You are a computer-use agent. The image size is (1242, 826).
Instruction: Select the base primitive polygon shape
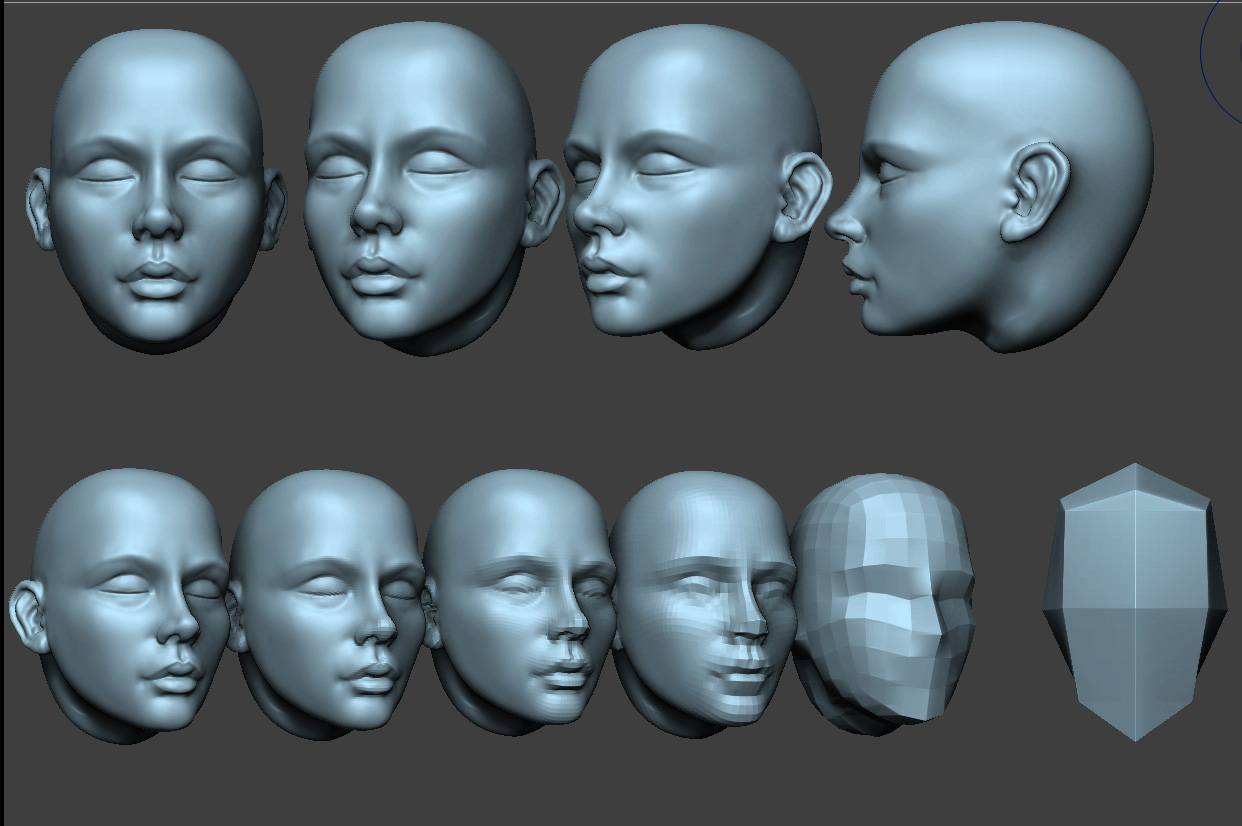tap(1135, 602)
